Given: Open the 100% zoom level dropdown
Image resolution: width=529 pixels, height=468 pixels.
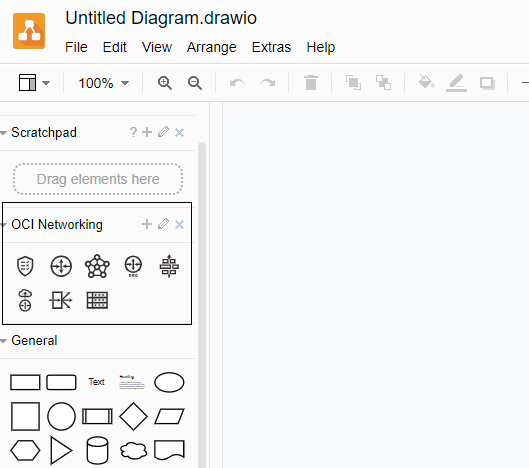Looking at the screenshot, I should pyautogui.click(x=104, y=83).
